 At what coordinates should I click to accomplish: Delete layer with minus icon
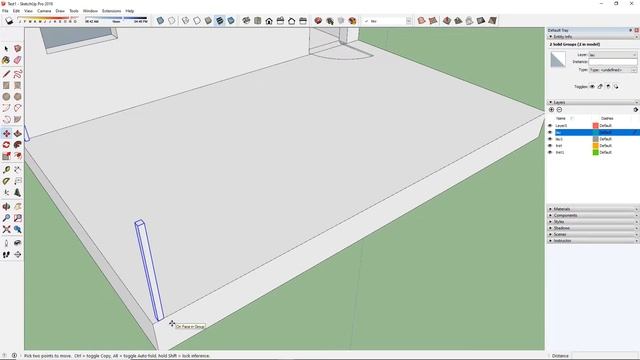tap(559, 110)
